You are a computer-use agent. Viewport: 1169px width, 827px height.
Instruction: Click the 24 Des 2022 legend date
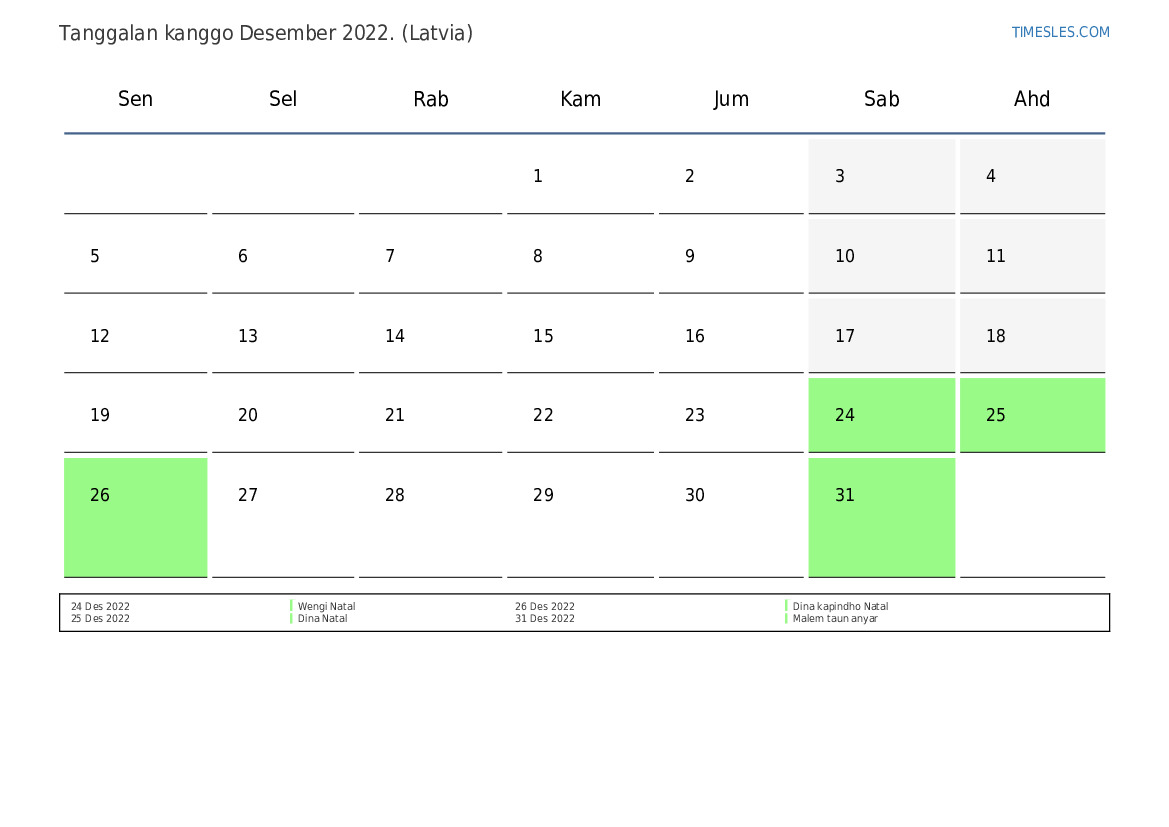pos(100,606)
